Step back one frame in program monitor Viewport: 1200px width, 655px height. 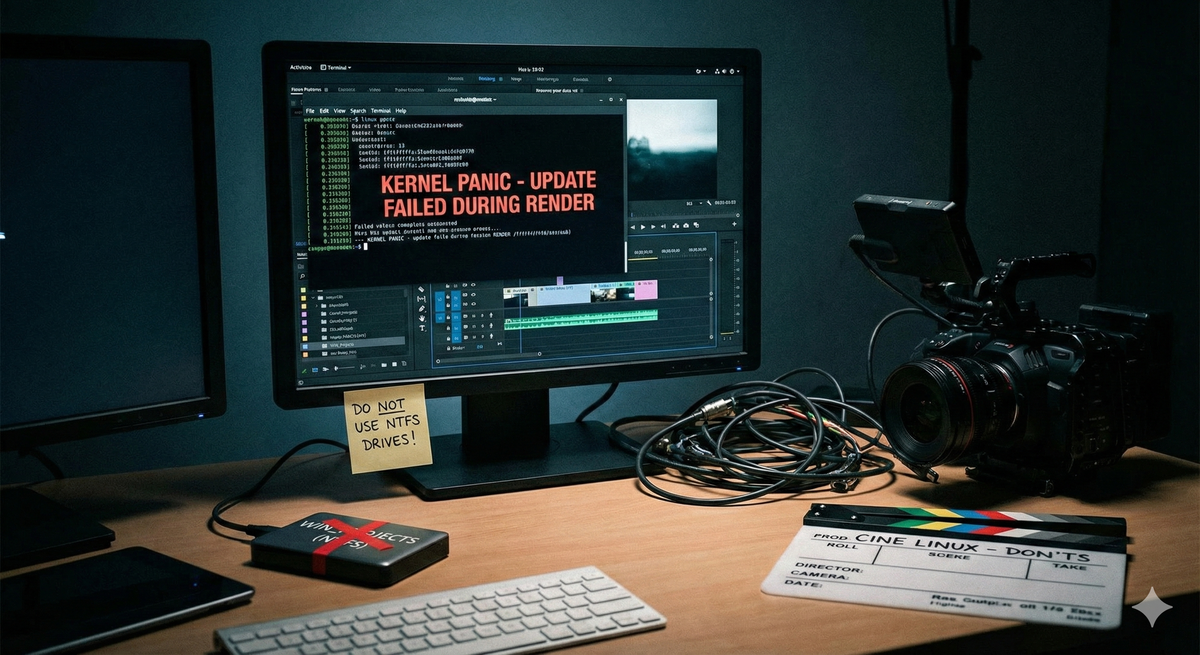(x=633, y=227)
